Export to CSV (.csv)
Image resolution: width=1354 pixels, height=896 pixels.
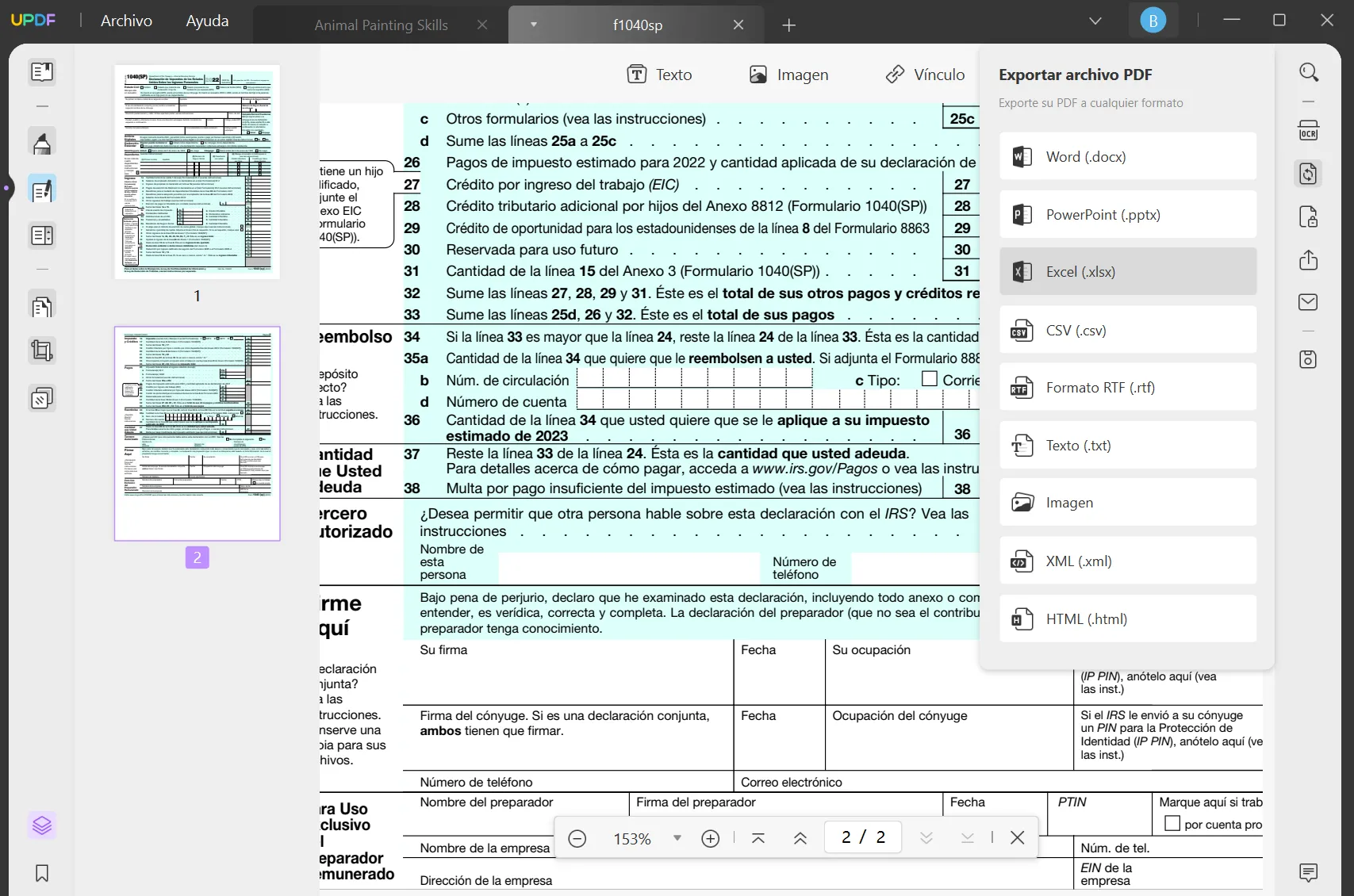click(x=1128, y=330)
